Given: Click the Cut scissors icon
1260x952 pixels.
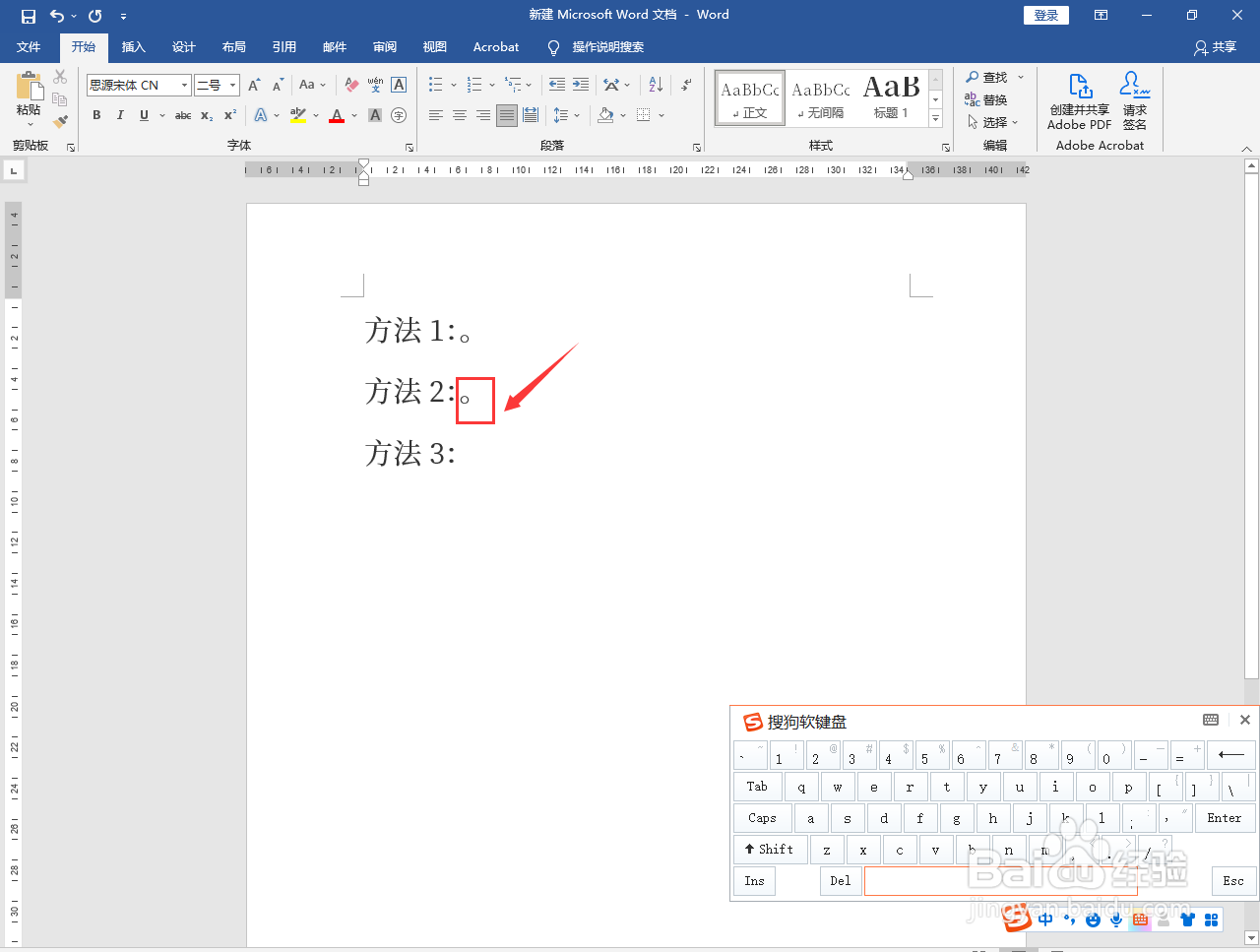Looking at the screenshot, I should pyautogui.click(x=60, y=77).
